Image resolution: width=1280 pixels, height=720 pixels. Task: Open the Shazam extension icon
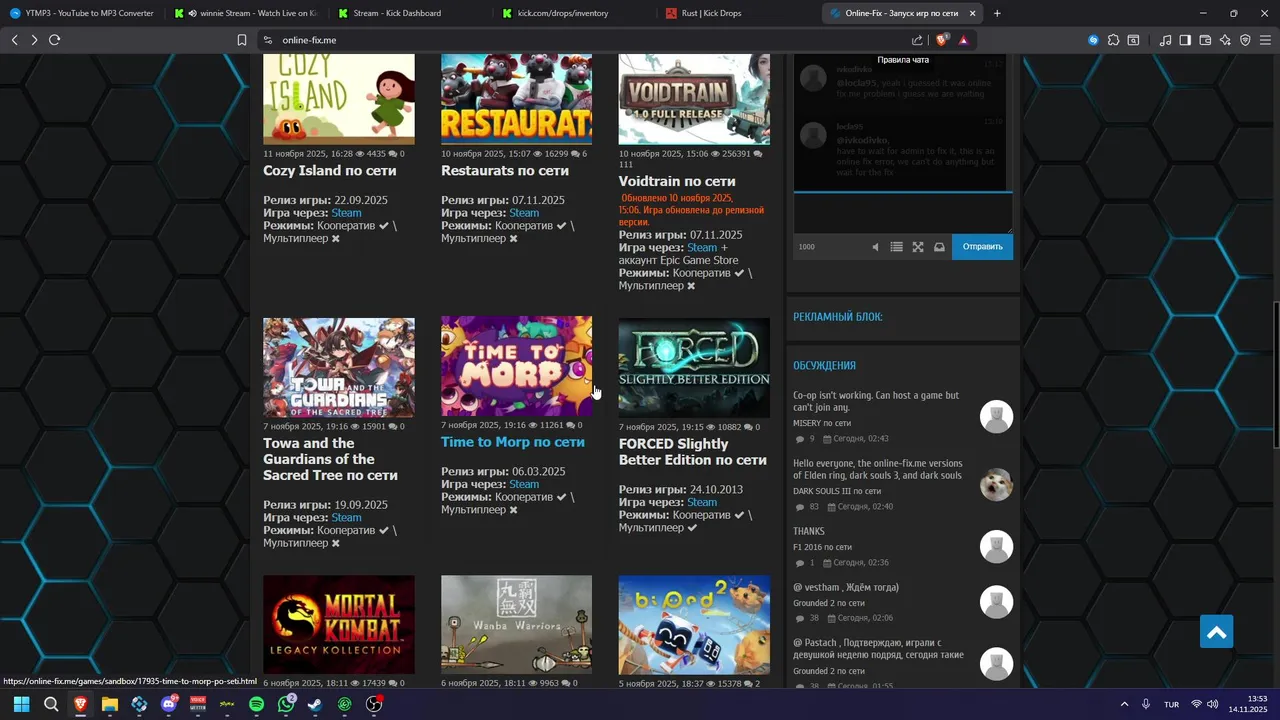[1093, 40]
